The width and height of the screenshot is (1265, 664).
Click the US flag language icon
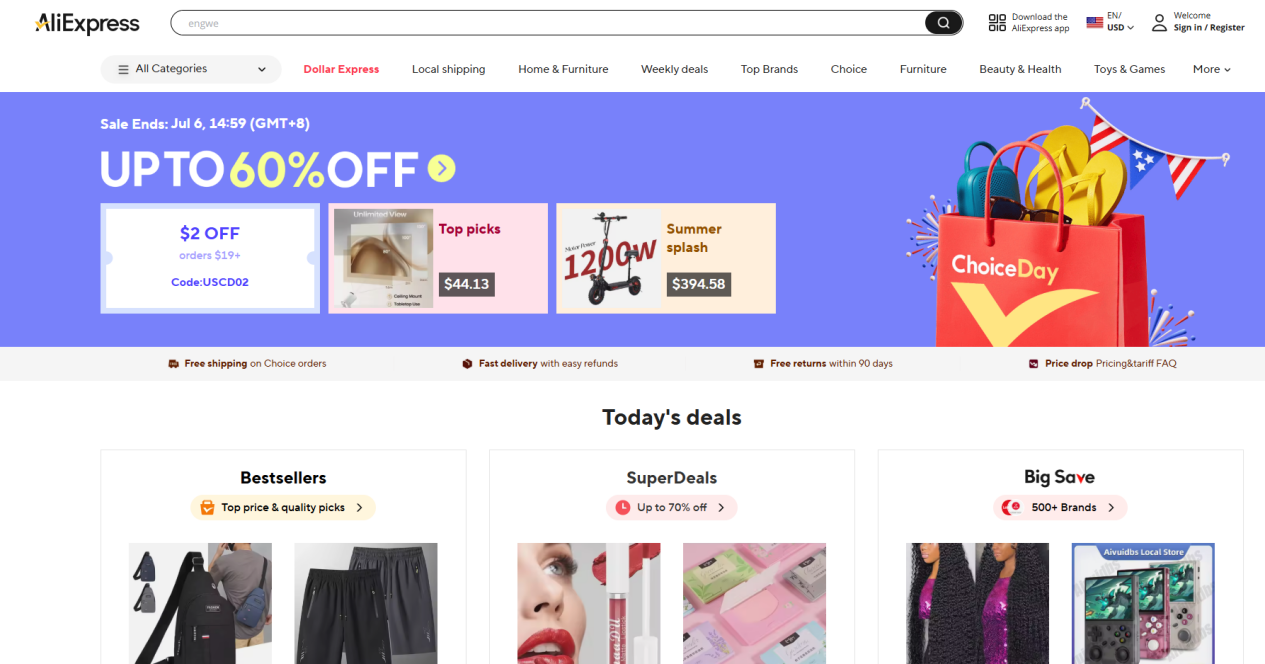[1094, 22]
